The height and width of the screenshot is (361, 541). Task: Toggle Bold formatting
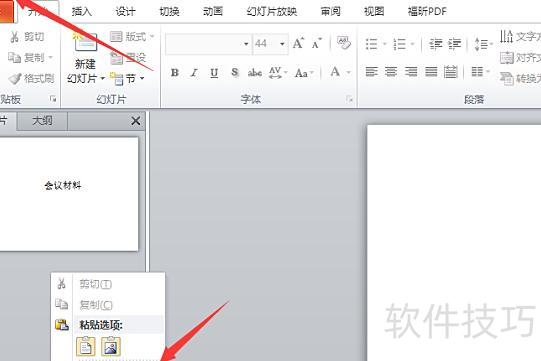(175, 72)
